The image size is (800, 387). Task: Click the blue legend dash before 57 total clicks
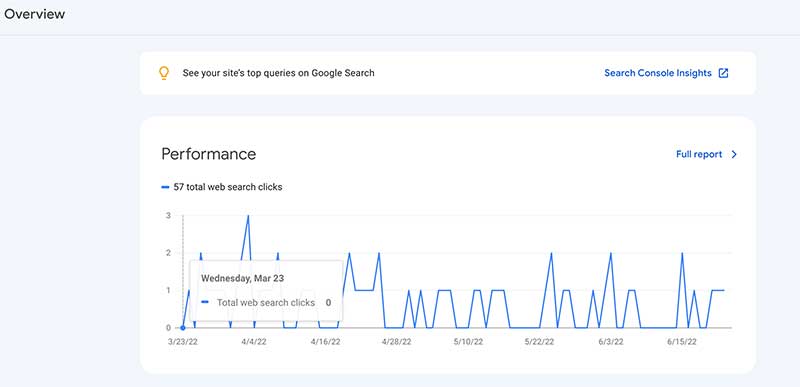point(165,187)
